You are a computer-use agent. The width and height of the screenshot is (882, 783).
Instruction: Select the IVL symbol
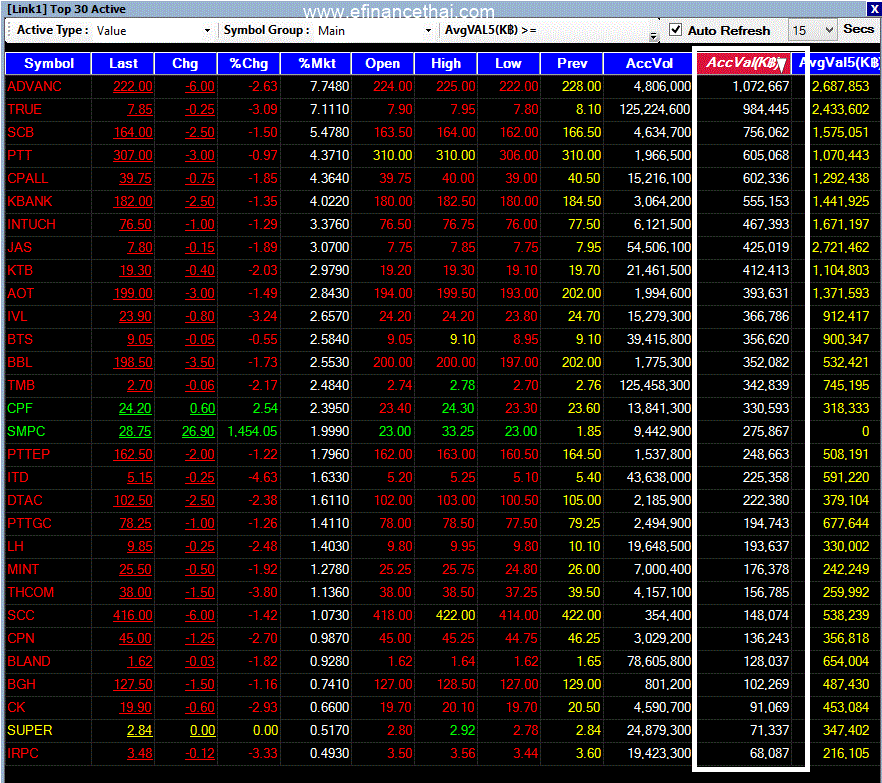(17, 317)
